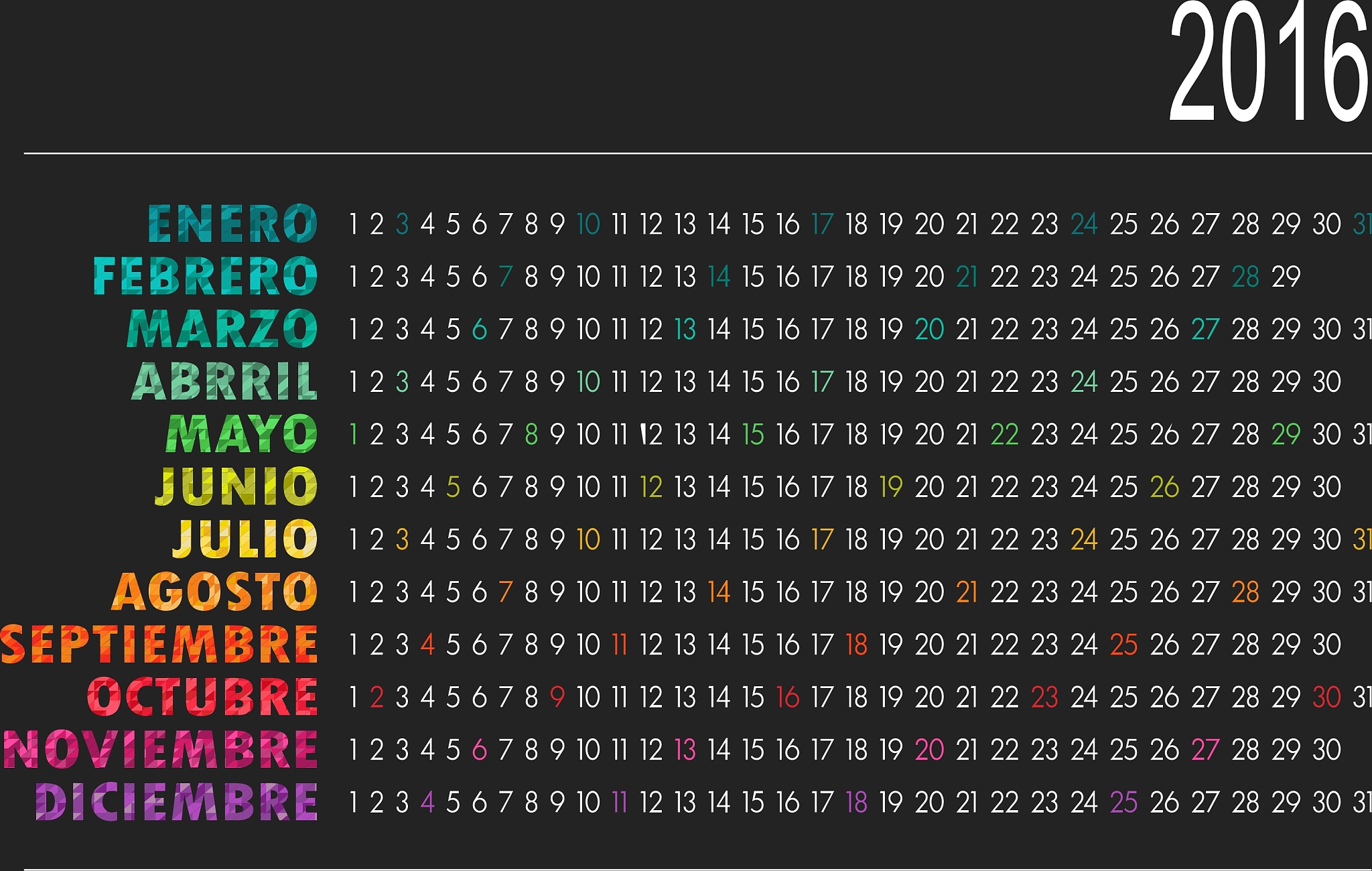
Task: Click highlighted day 20 in MARZO row
Action: (929, 330)
